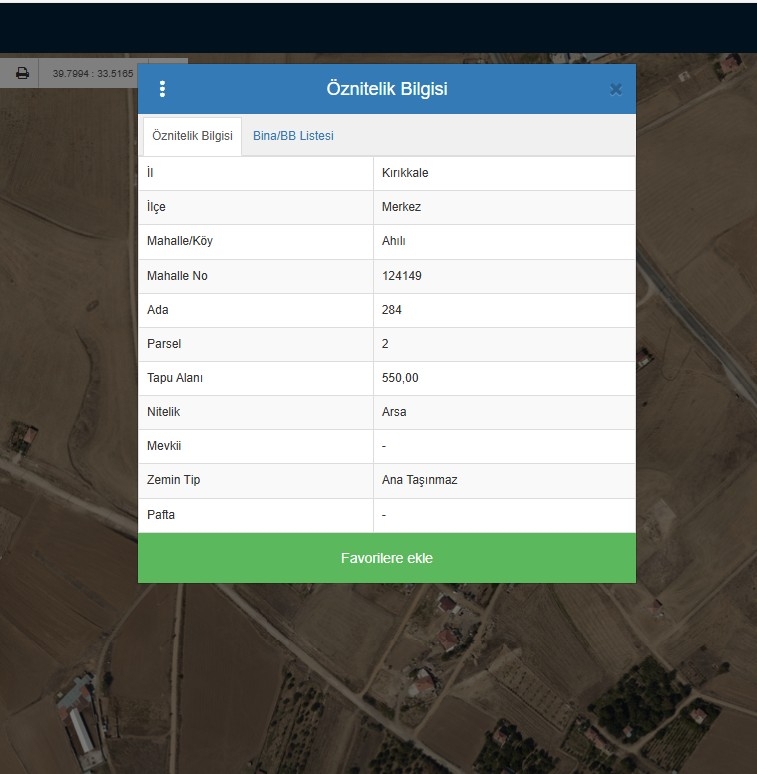
Task: Click the İl label cell
Action: pos(256,173)
